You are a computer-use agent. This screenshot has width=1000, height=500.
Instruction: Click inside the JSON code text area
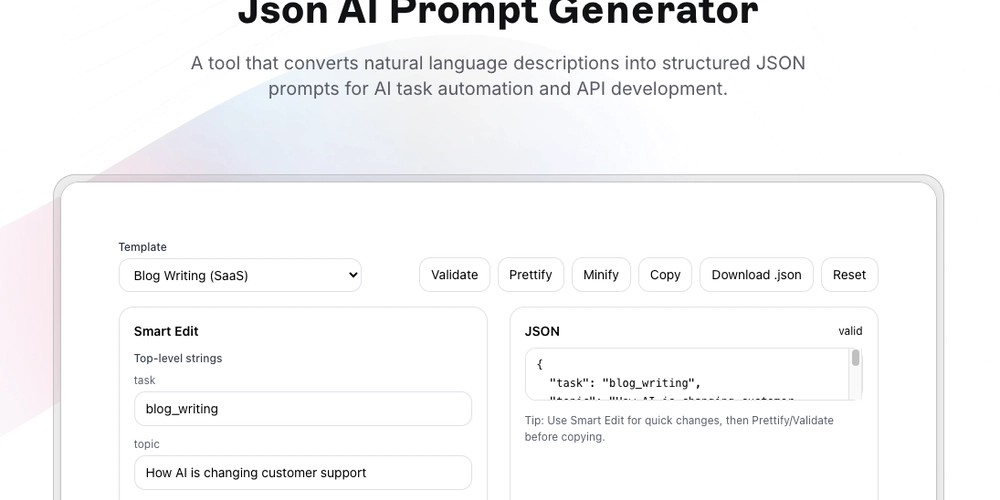click(688, 374)
